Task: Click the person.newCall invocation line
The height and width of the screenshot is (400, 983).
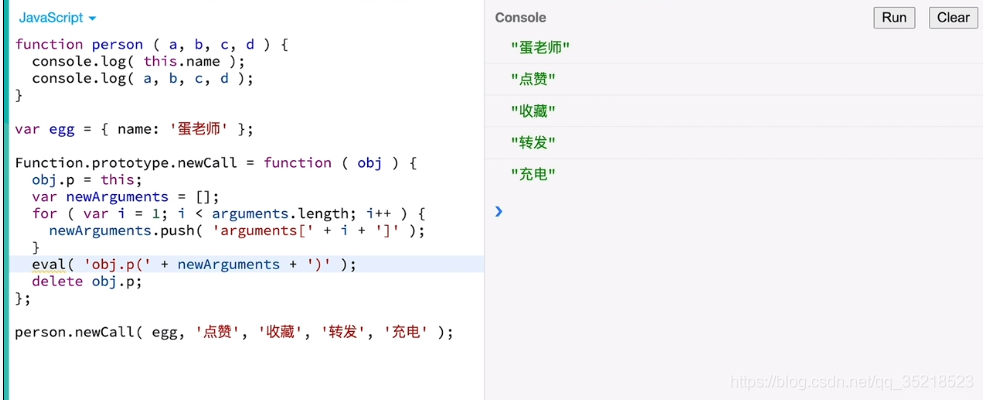Action: [234, 332]
